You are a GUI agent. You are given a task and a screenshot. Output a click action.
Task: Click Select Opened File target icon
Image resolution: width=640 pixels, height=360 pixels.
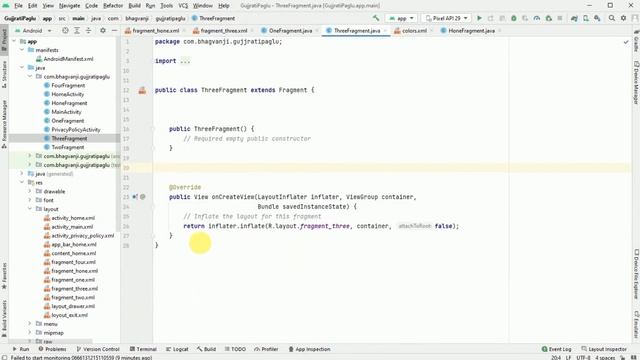click(65, 31)
